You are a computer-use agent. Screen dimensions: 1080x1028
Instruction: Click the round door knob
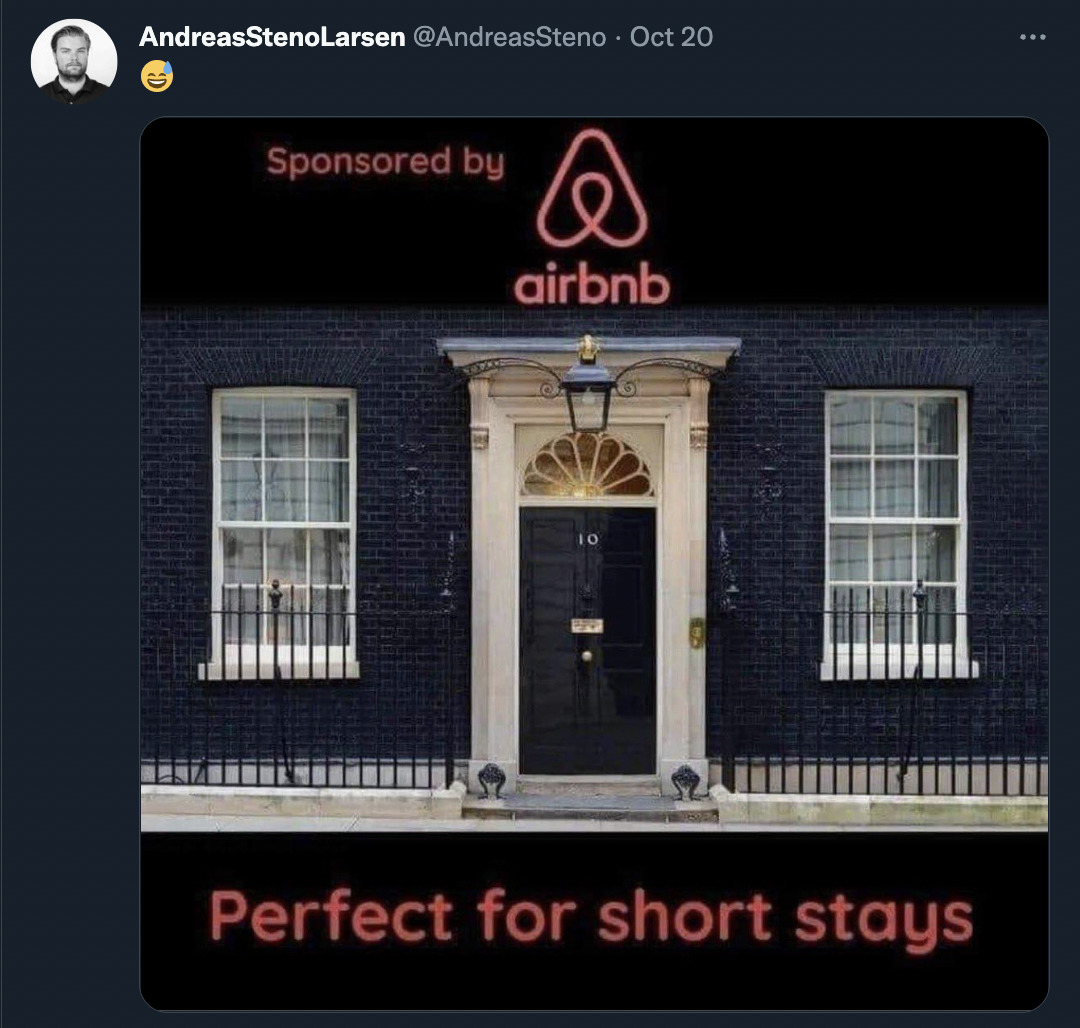pyautogui.click(x=587, y=656)
